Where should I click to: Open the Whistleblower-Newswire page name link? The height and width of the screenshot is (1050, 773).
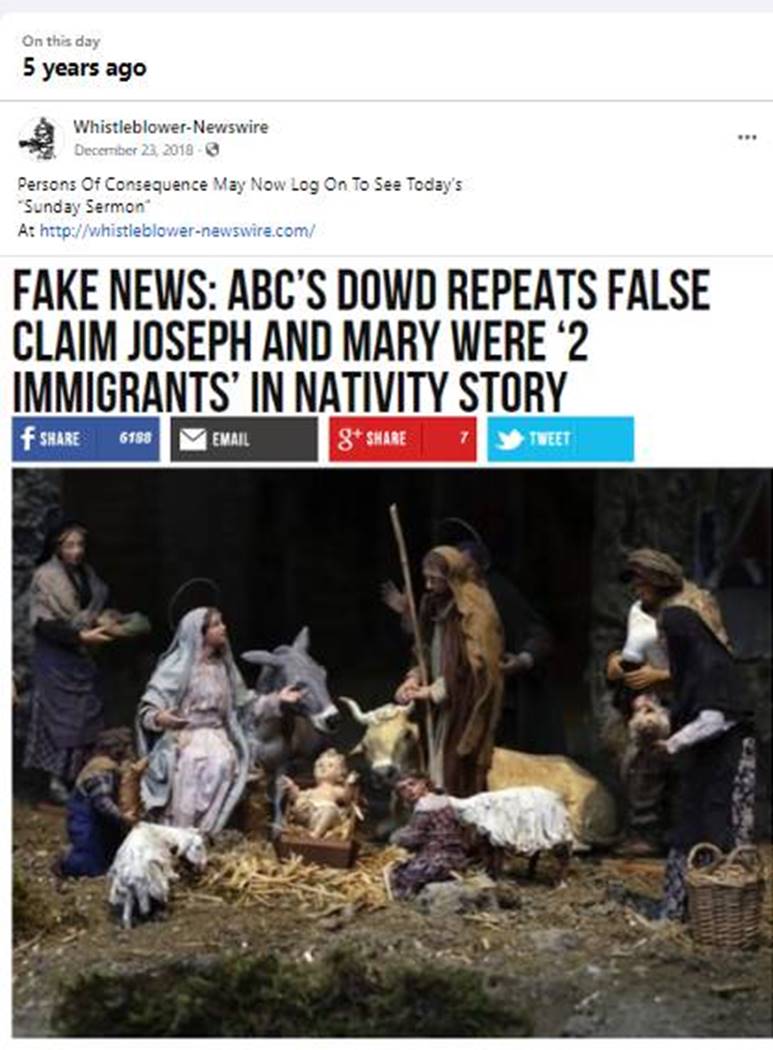(x=170, y=127)
